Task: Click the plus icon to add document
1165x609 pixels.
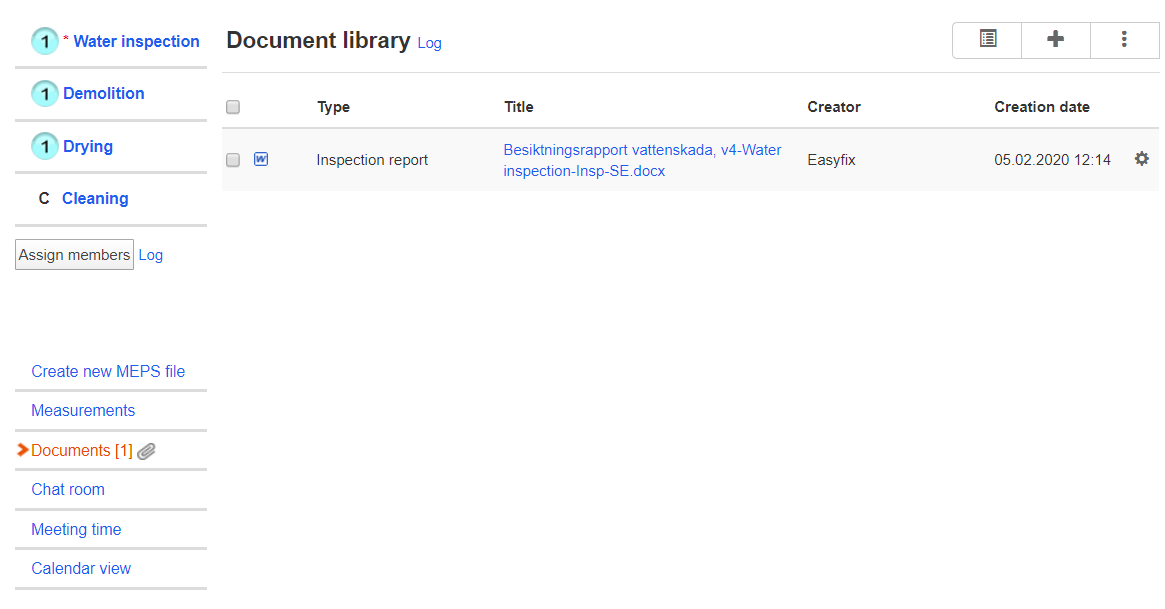Action: (x=1055, y=40)
